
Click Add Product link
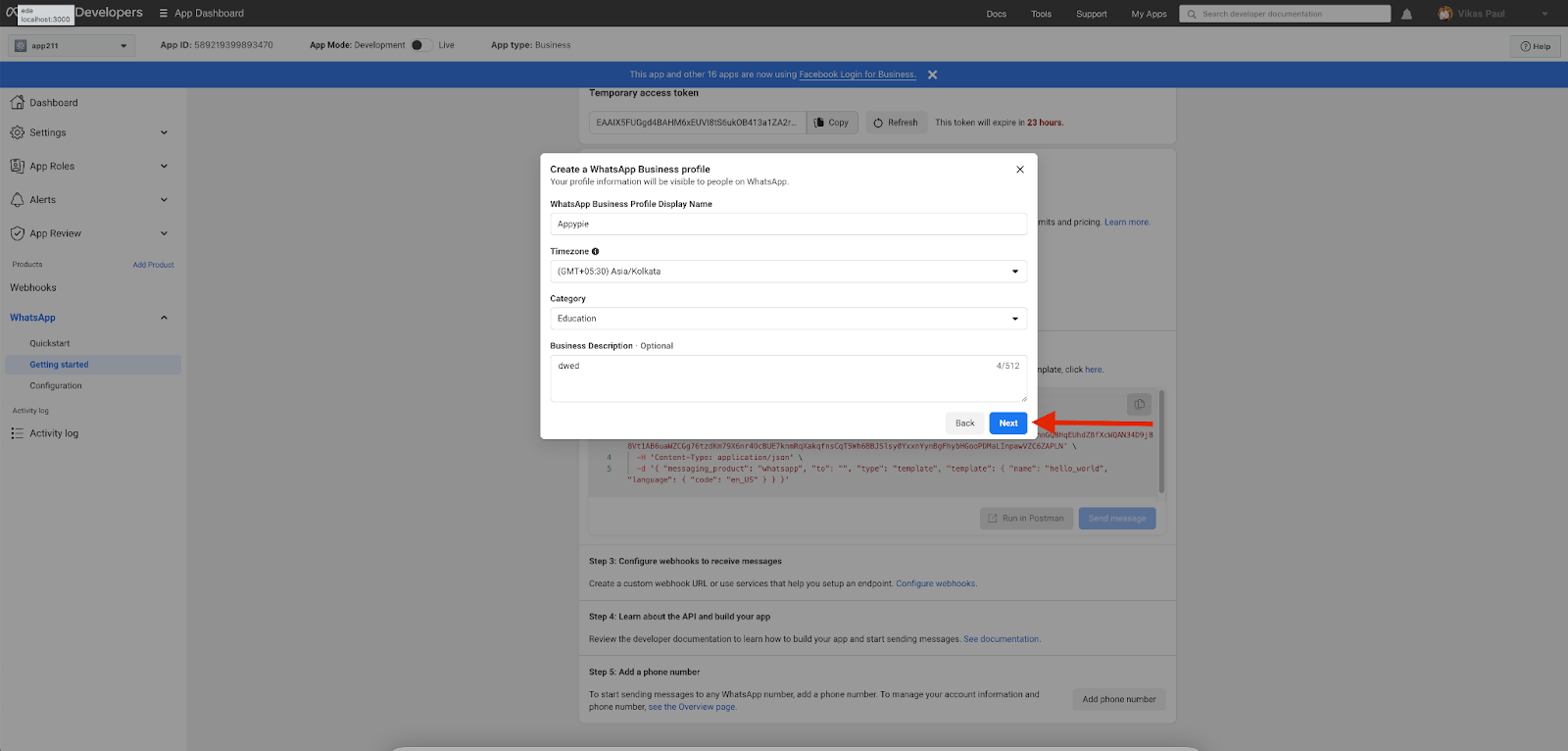point(154,265)
